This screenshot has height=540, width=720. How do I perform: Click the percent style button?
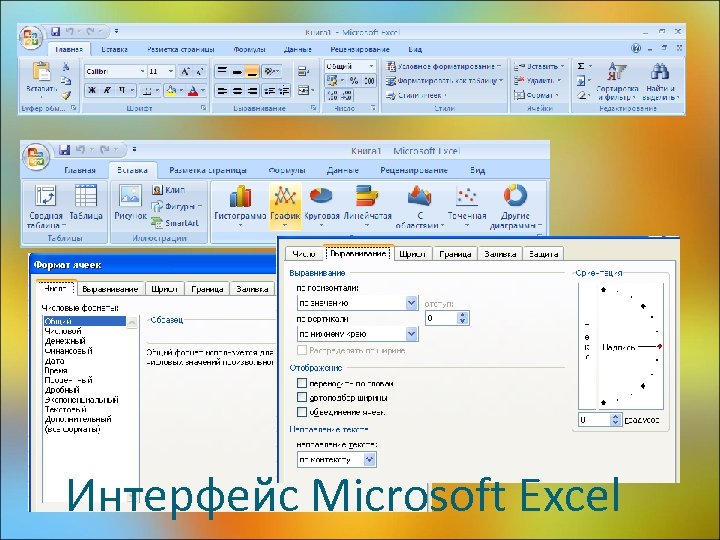pos(354,81)
